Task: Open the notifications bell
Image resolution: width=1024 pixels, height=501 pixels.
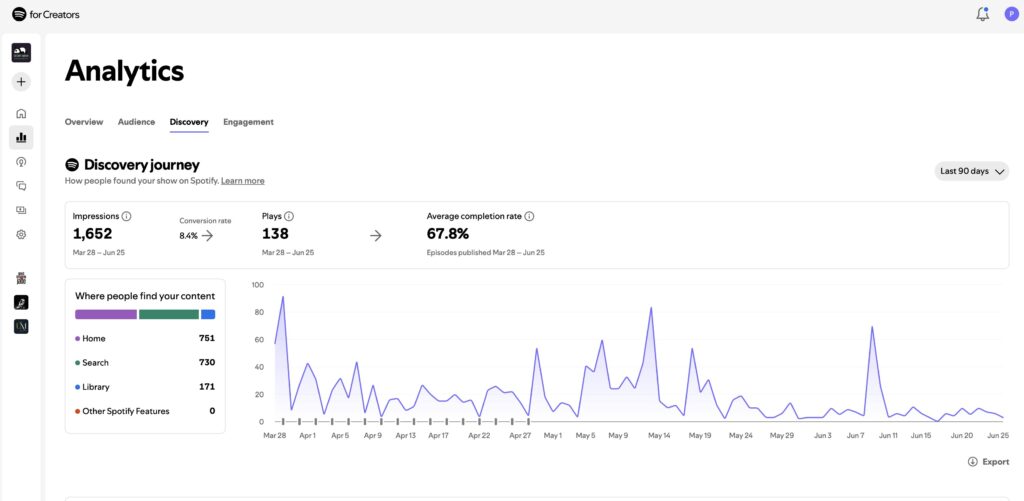Action: pos(982,14)
